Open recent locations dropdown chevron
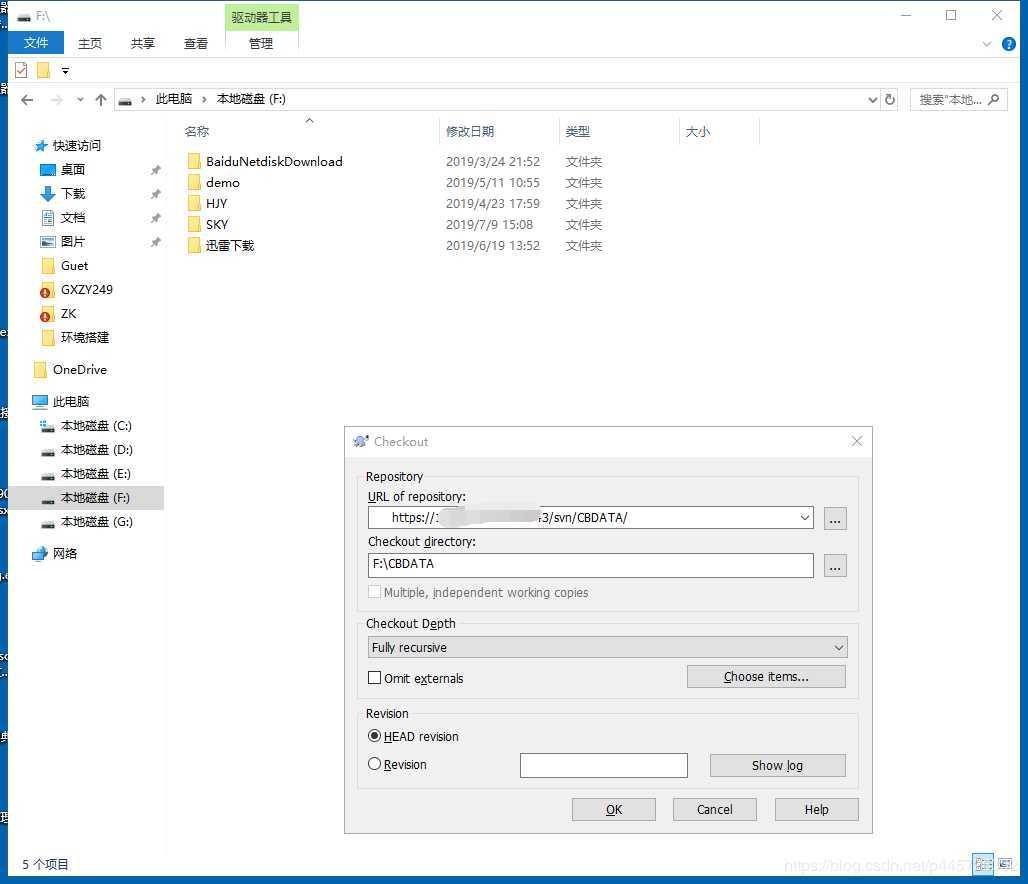This screenshot has height=884, width=1028. coord(80,100)
